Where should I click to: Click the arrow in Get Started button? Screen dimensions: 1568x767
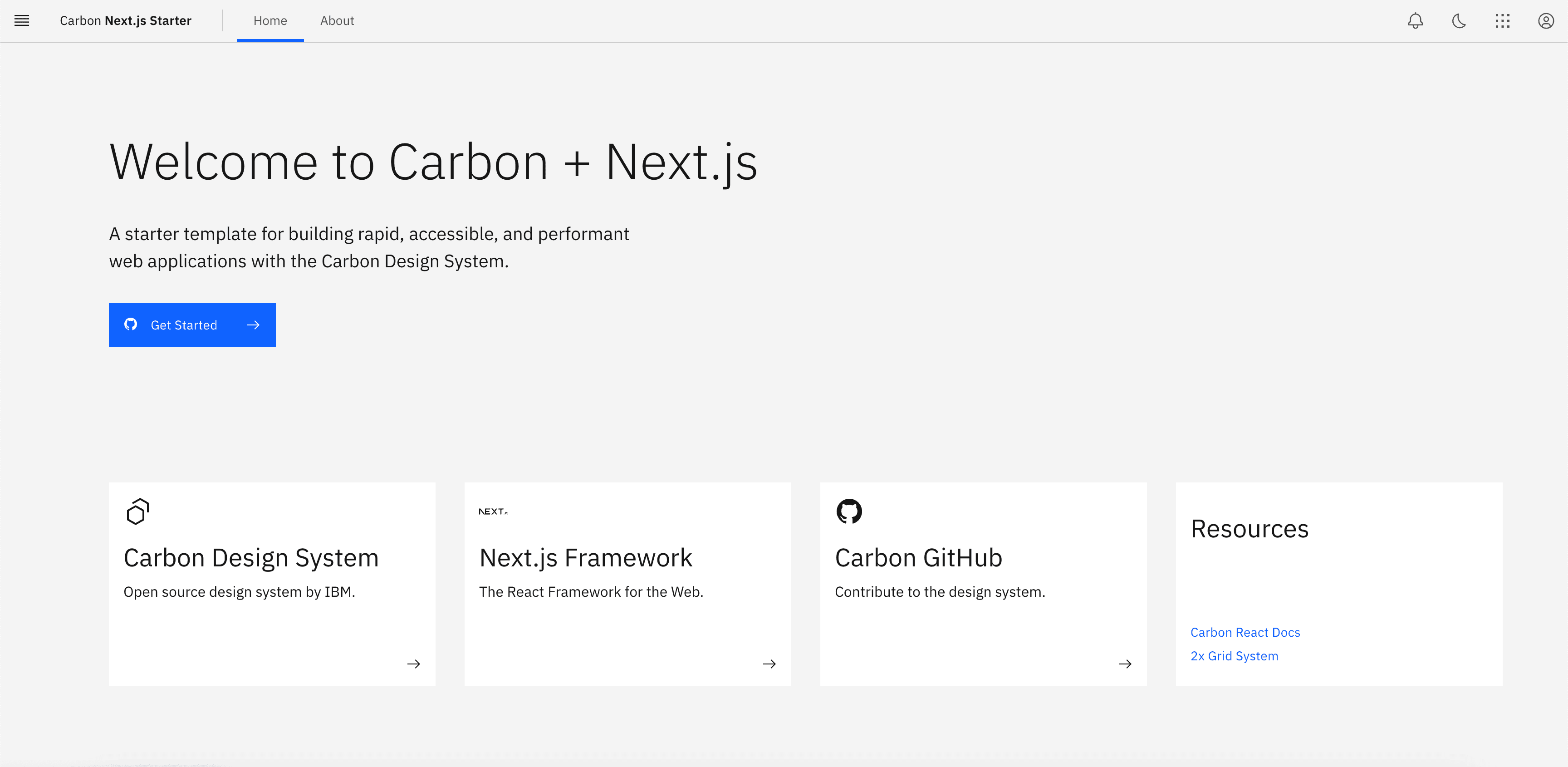point(253,325)
